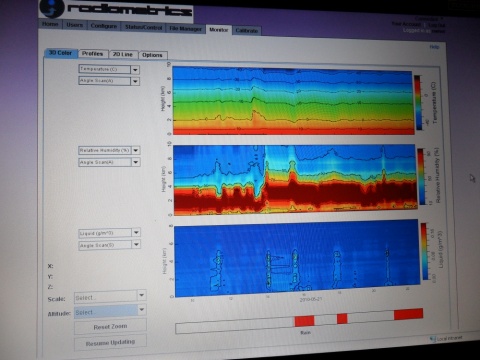The height and width of the screenshot is (360, 480).
Task: Open the File Manager tab
Action: [185, 29]
